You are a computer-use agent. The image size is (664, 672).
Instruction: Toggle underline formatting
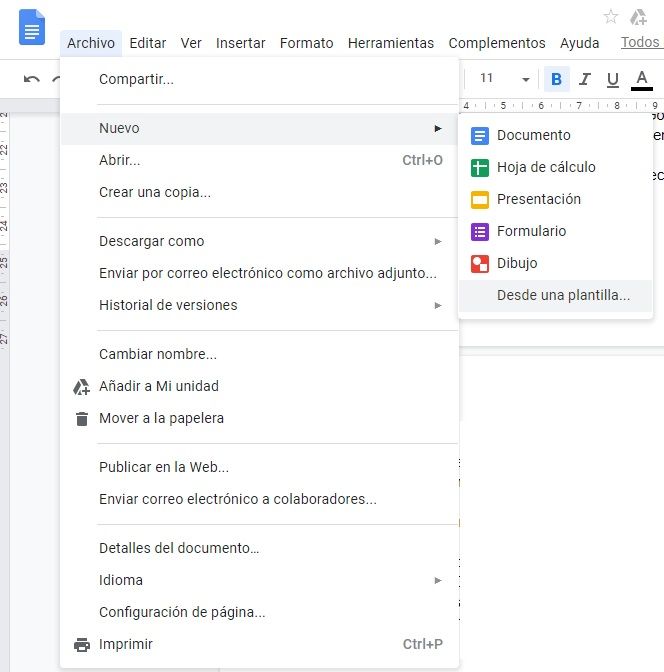pos(613,79)
